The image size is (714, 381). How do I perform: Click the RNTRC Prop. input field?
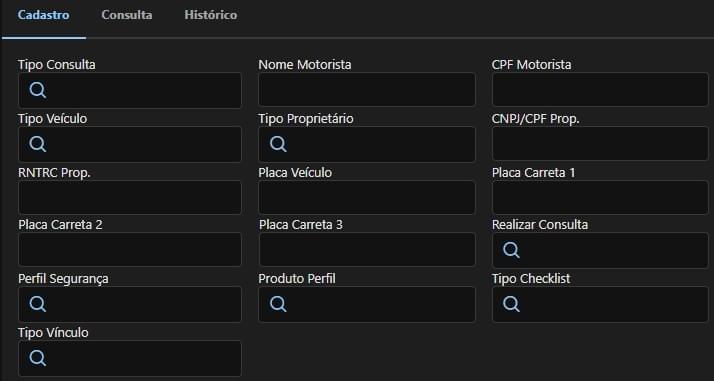point(130,197)
